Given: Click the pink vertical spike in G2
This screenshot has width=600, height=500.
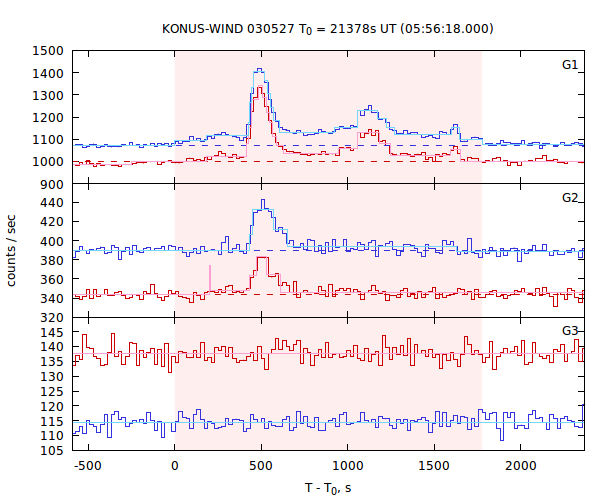Looking at the screenshot, I should point(210,279).
